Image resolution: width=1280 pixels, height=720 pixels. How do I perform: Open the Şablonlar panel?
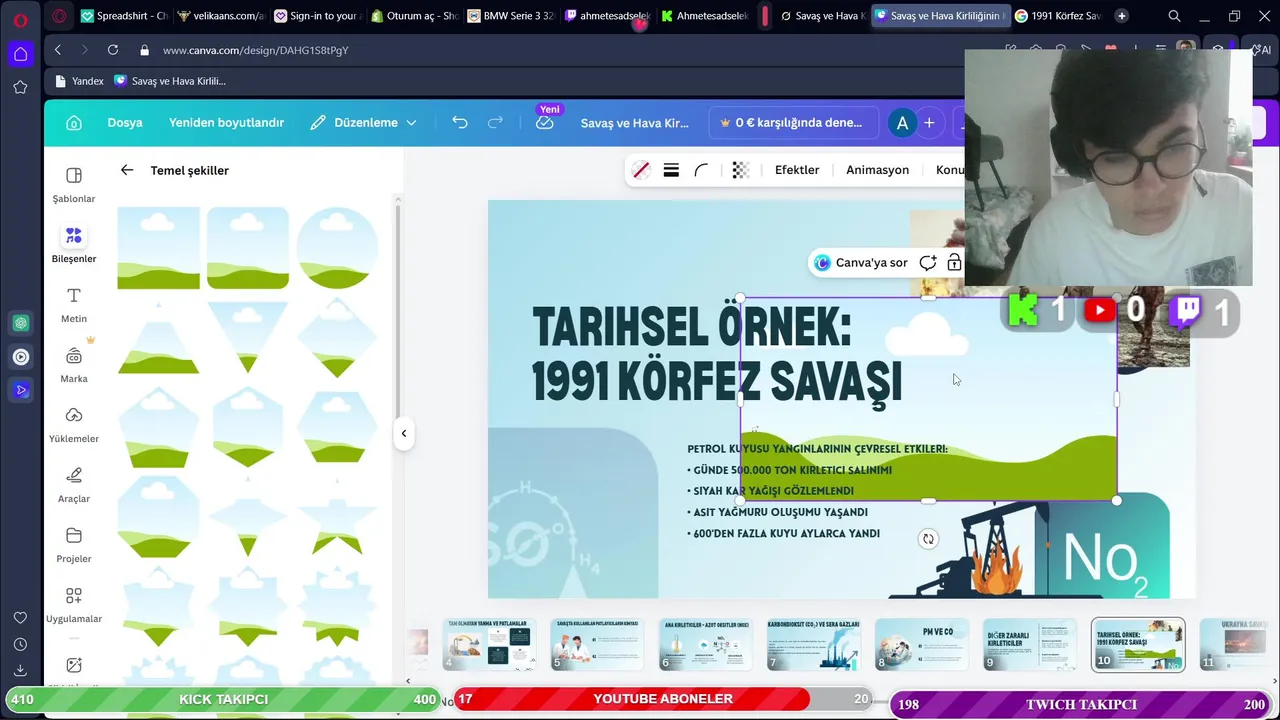click(x=73, y=185)
